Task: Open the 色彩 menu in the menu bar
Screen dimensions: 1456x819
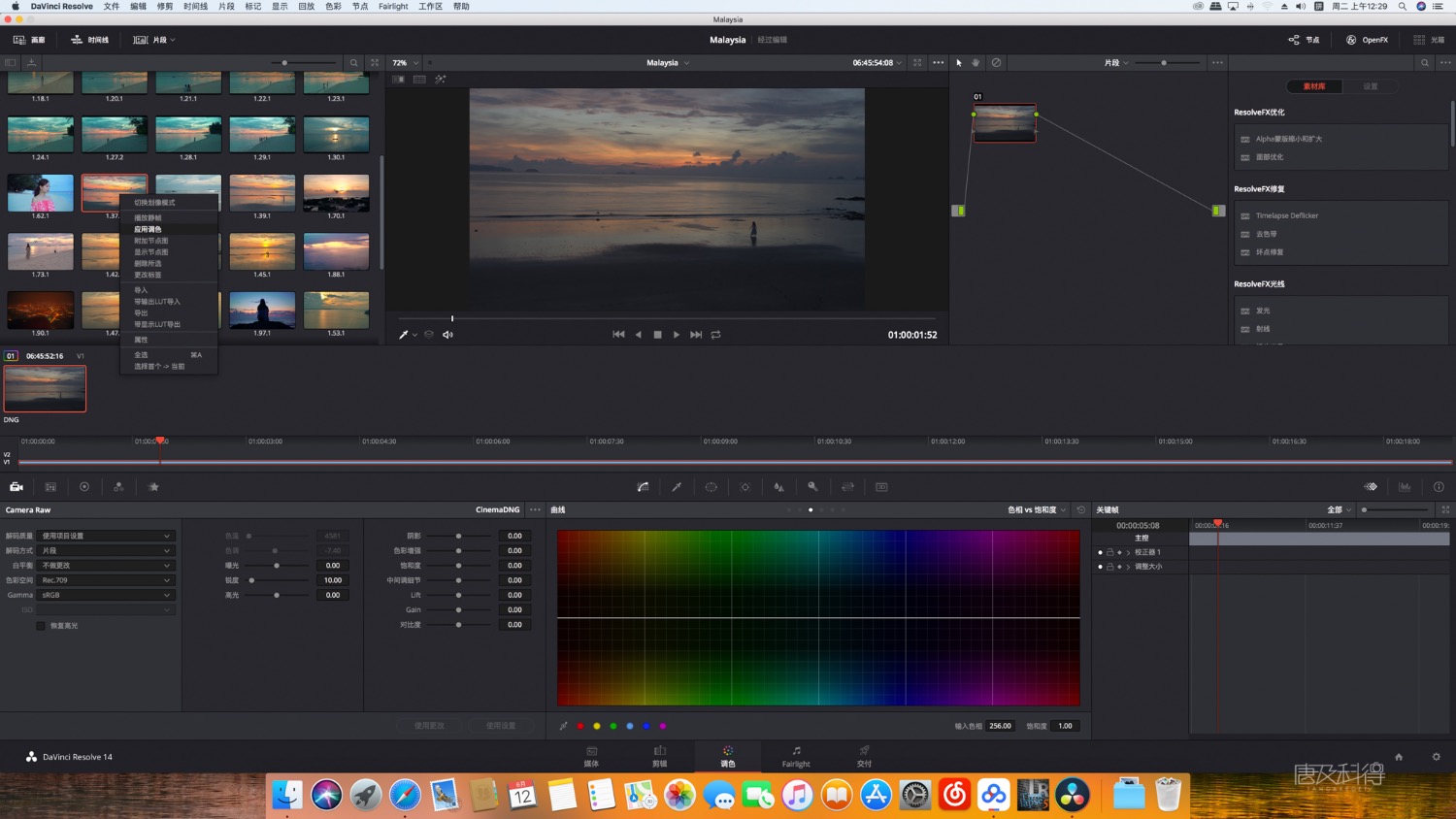Action: 333,6
